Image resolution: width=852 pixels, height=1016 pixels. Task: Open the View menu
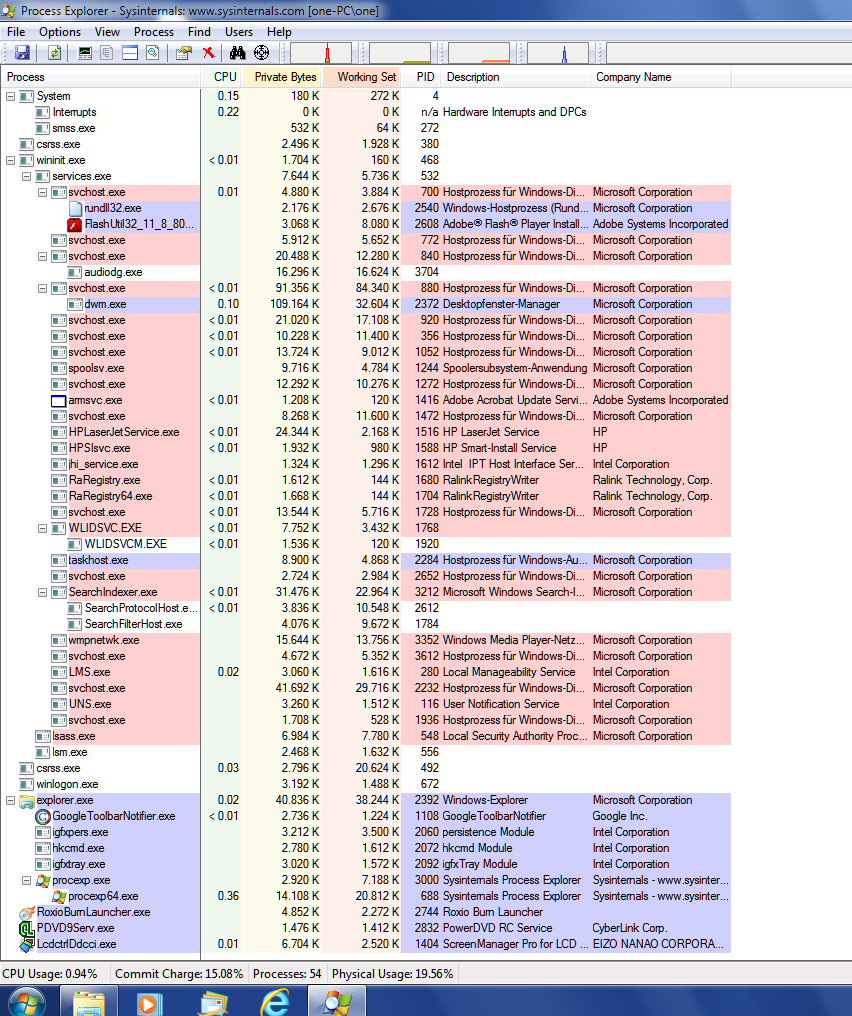pos(107,32)
